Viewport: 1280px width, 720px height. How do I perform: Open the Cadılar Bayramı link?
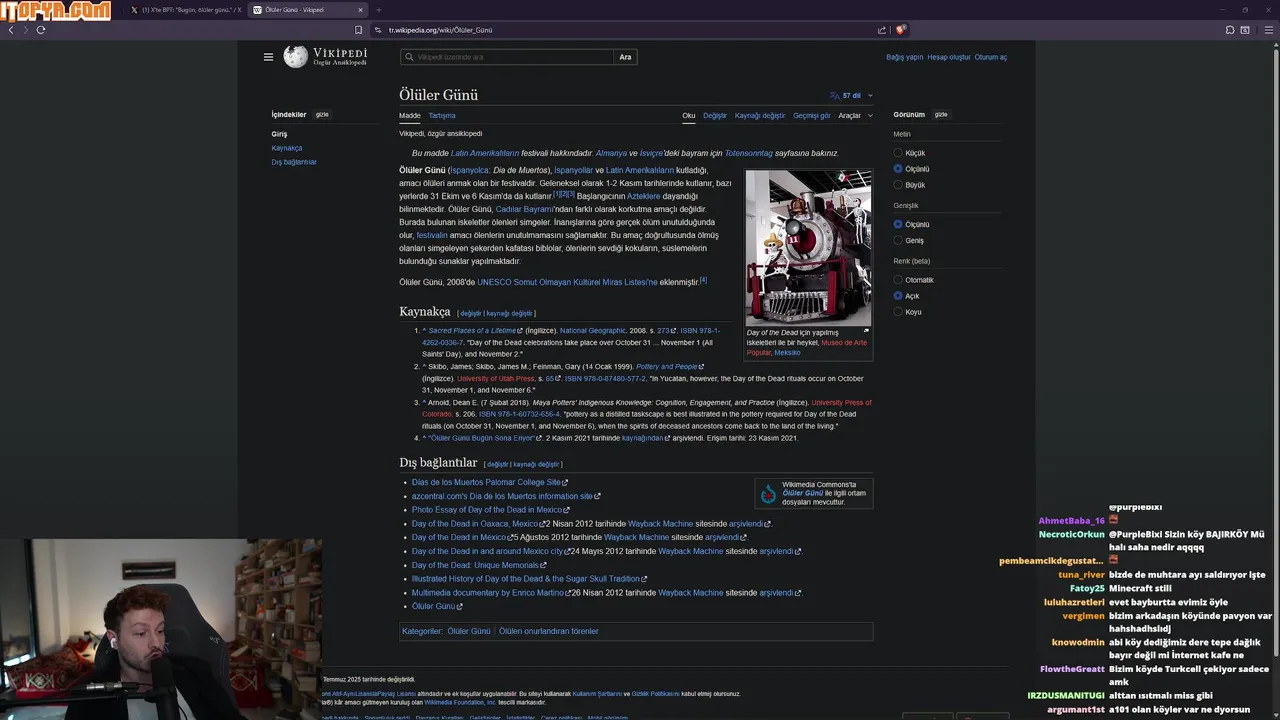click(x=524, y=209)
